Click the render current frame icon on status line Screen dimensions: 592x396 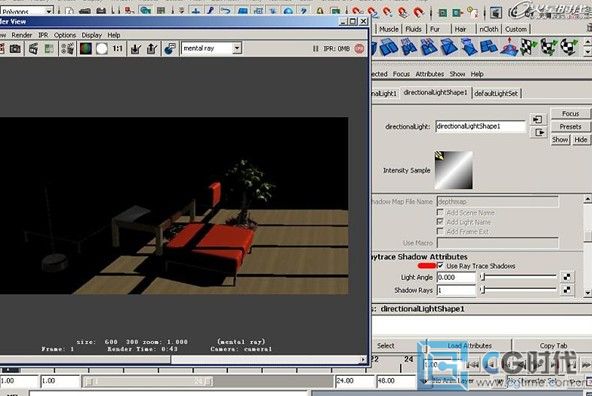pos(495,12)
